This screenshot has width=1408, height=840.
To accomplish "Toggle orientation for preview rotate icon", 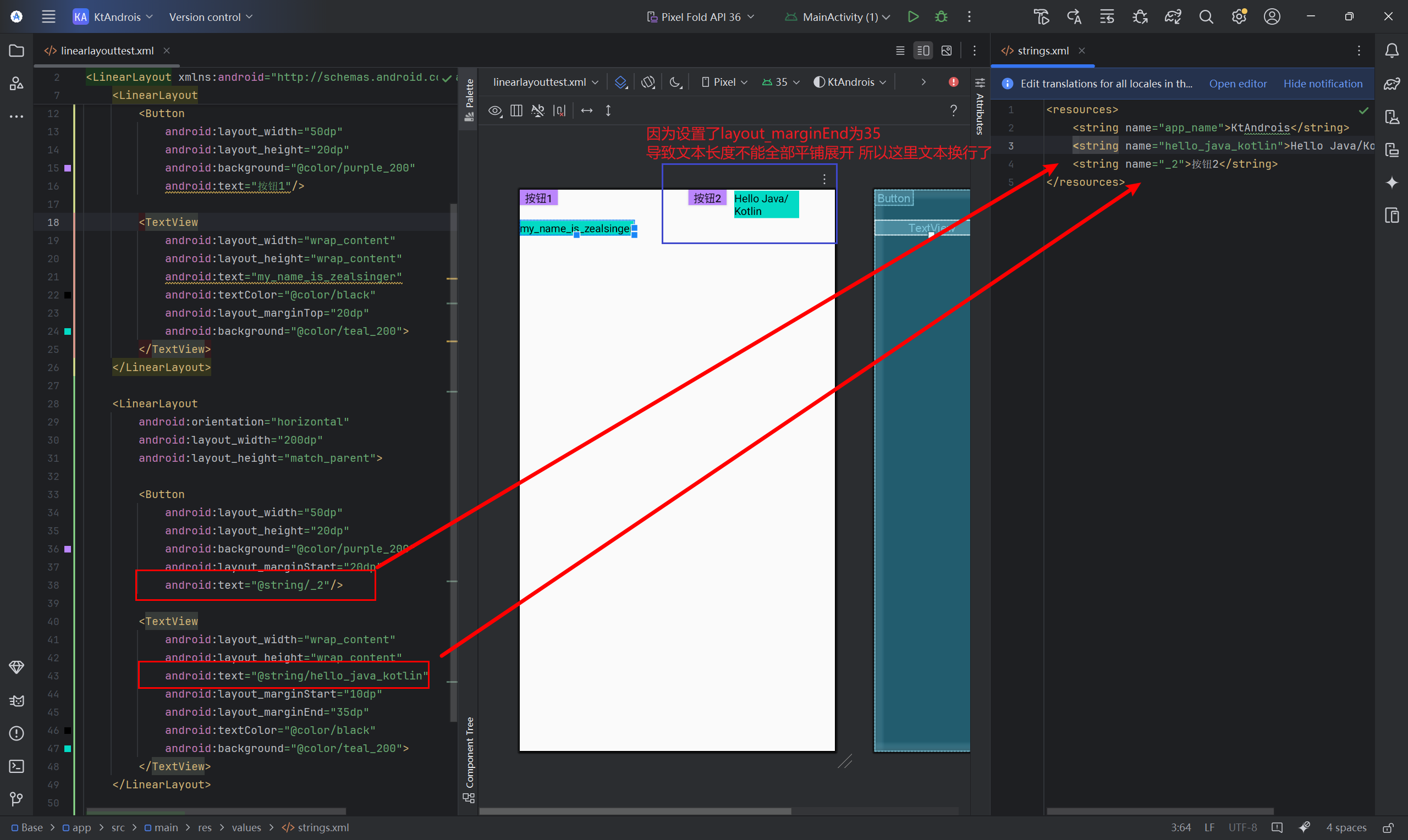I will pyautogui.click(x=648, y=82).
